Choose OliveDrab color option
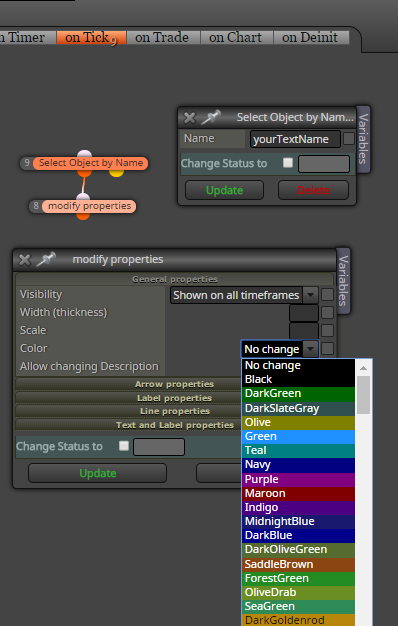Viewport: 398px width, 626px height. click(298, 593)
